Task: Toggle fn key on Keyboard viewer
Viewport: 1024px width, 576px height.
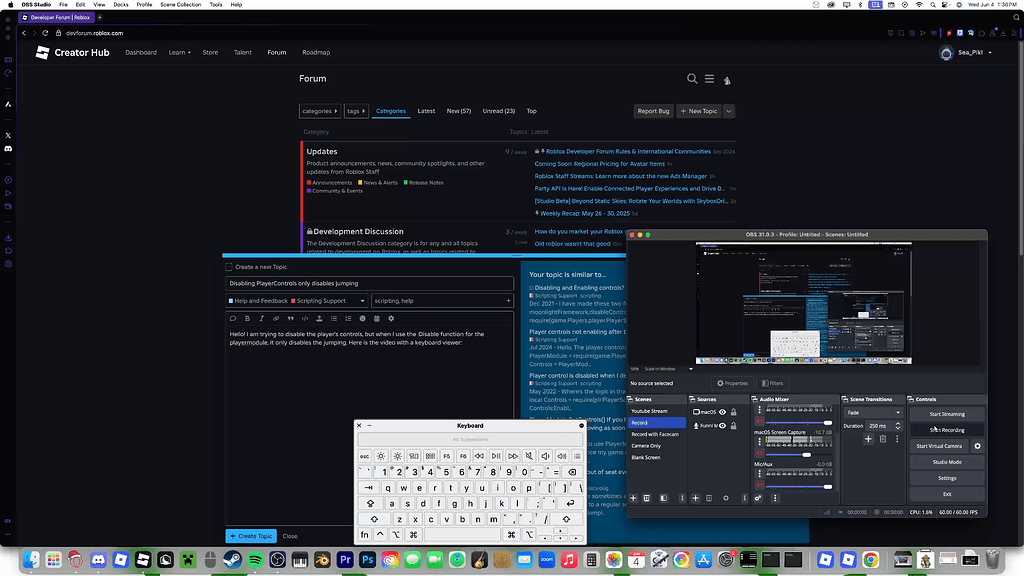Action: coord(364,534)
